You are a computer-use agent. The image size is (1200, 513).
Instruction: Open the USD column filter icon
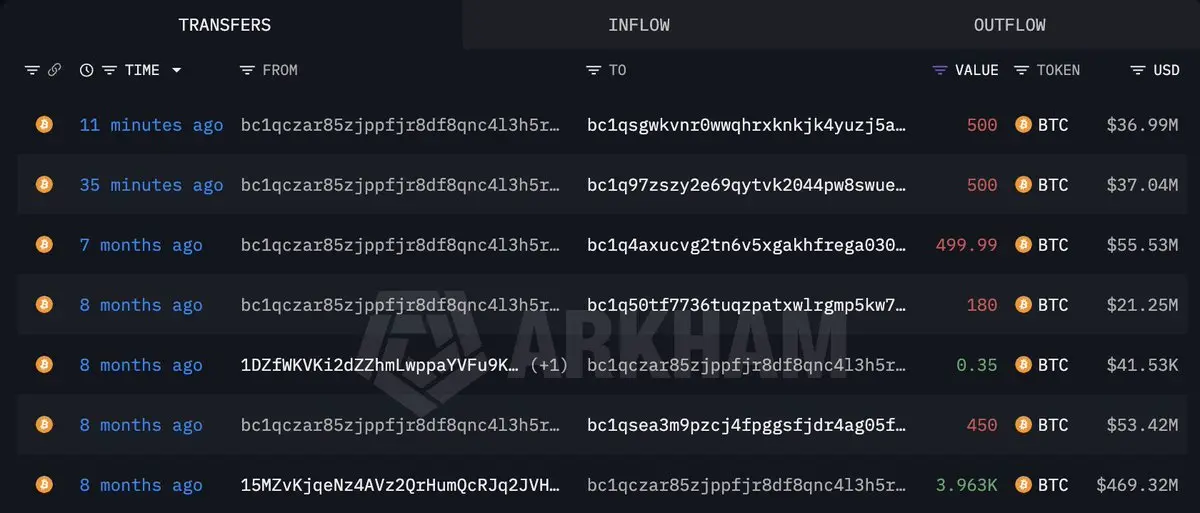pyautogui.click(x=1138, y=70)
